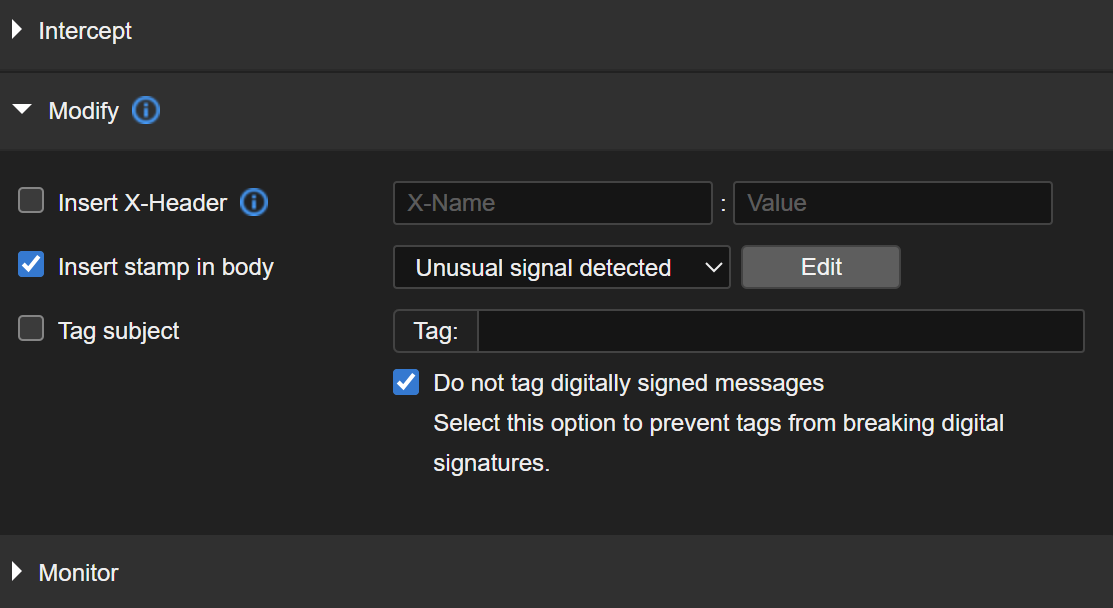Click the info icon beside Modify
Image resolution: width=1113 pixels, height=608 pixels.
(x=146, y=110)
